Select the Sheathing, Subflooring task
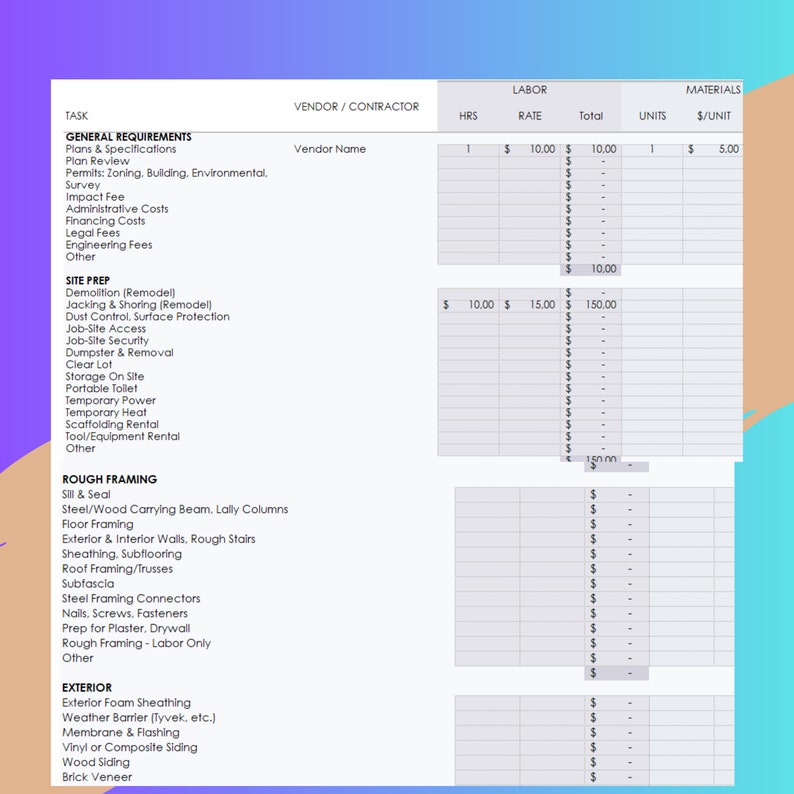 coord(122,554)
